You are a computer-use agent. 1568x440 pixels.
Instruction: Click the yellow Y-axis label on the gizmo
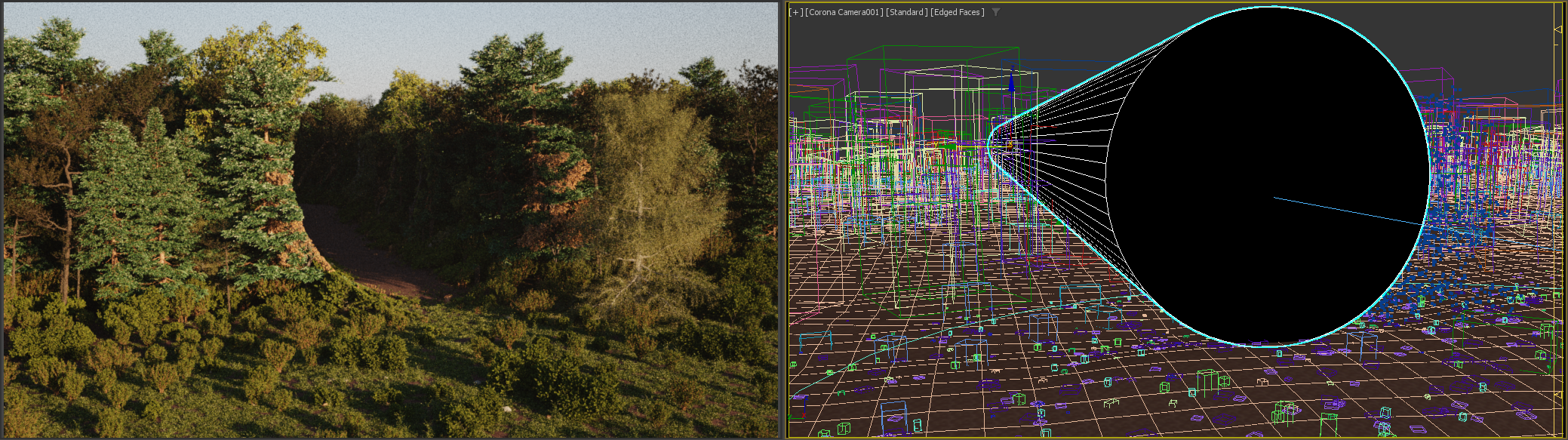tap(1009, 143)
